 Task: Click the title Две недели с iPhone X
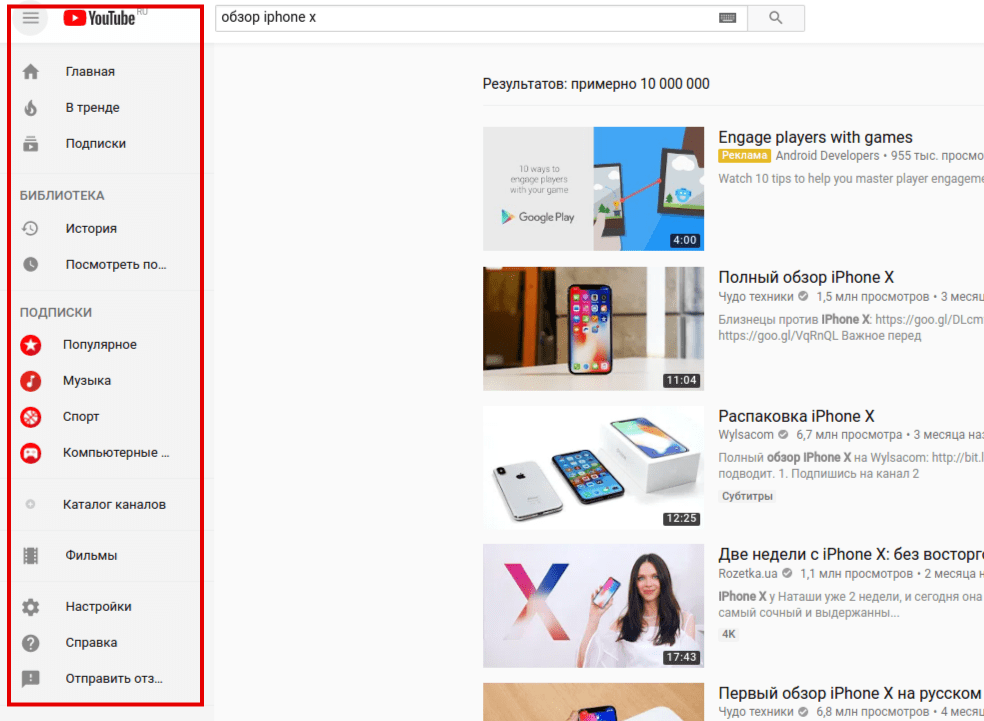click(851, 555)
